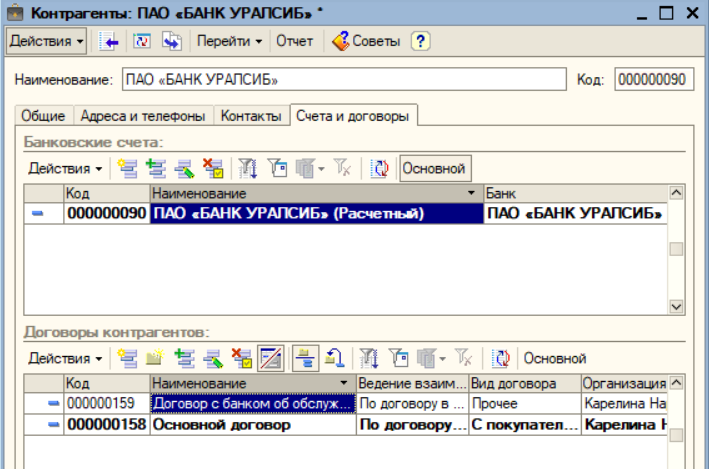This screenshot has height=469, width=709.
Task: Click the Отчет button in the top toolbar
Action: click(x=295, y=41)
